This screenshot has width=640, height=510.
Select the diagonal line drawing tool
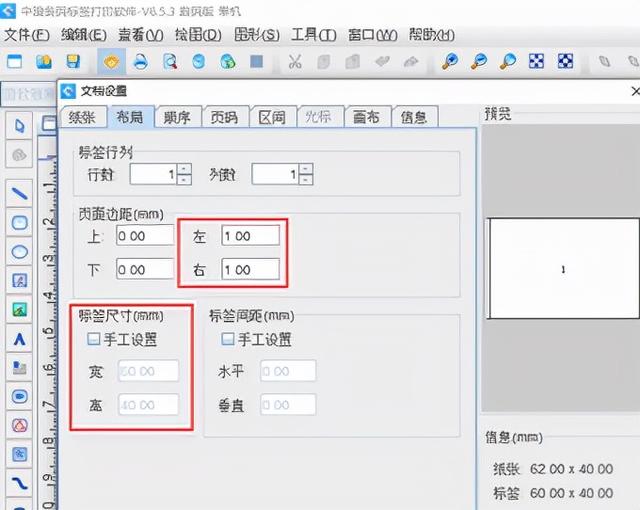click(x=20, y=192)
